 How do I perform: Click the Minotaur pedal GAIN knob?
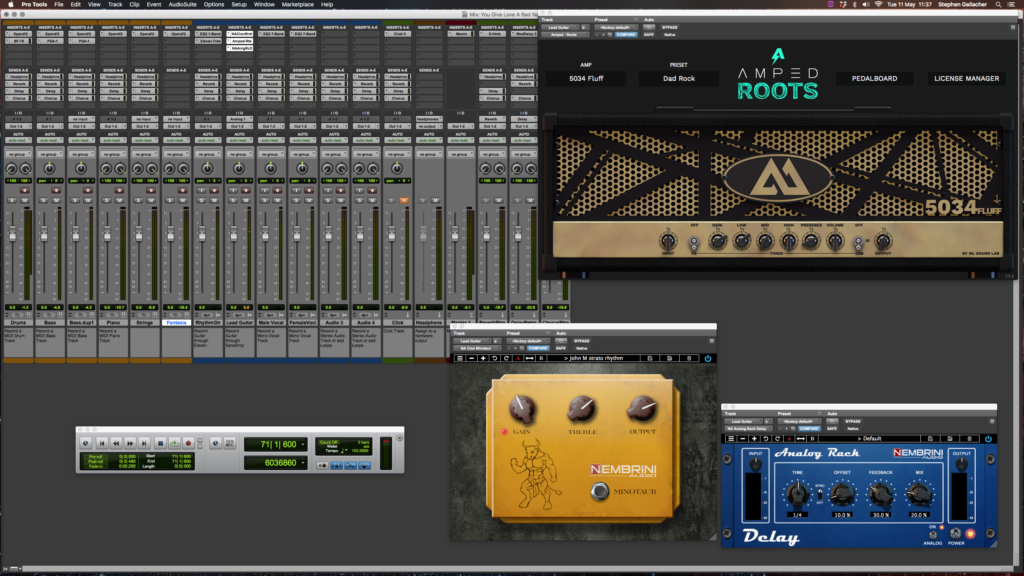coord(522,409)
